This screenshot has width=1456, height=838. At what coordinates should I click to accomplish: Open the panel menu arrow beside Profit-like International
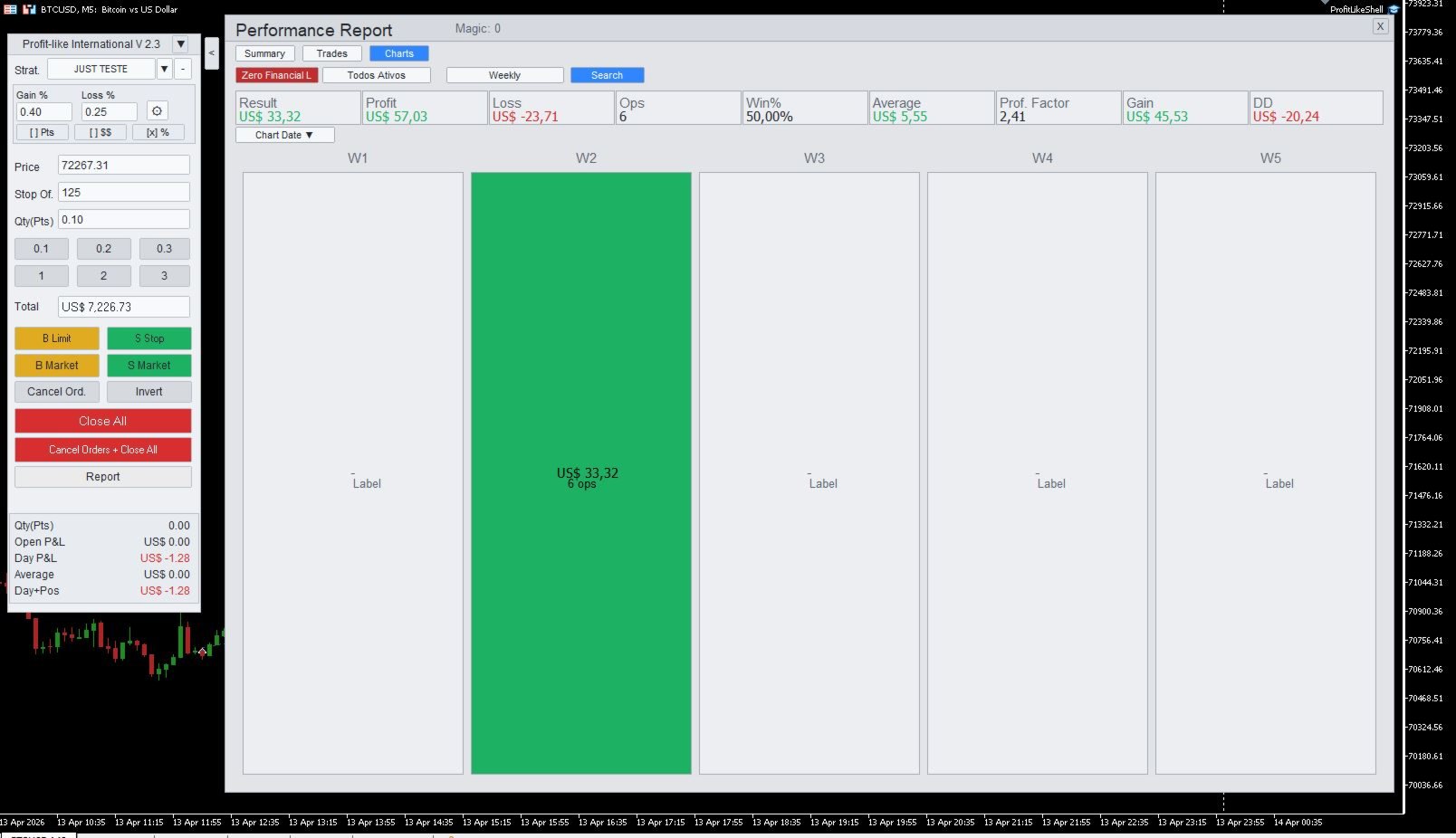point(180,43)
